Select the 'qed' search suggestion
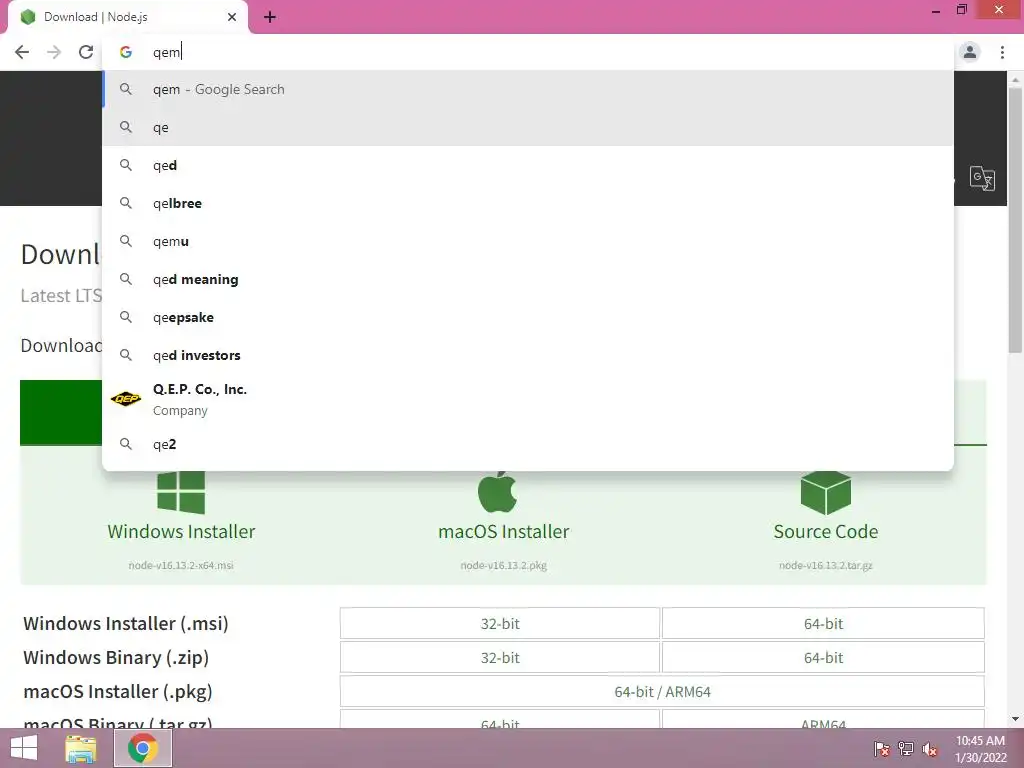Screen dimensions: 1024x768 pyautogui.click(x=528, y=165)
